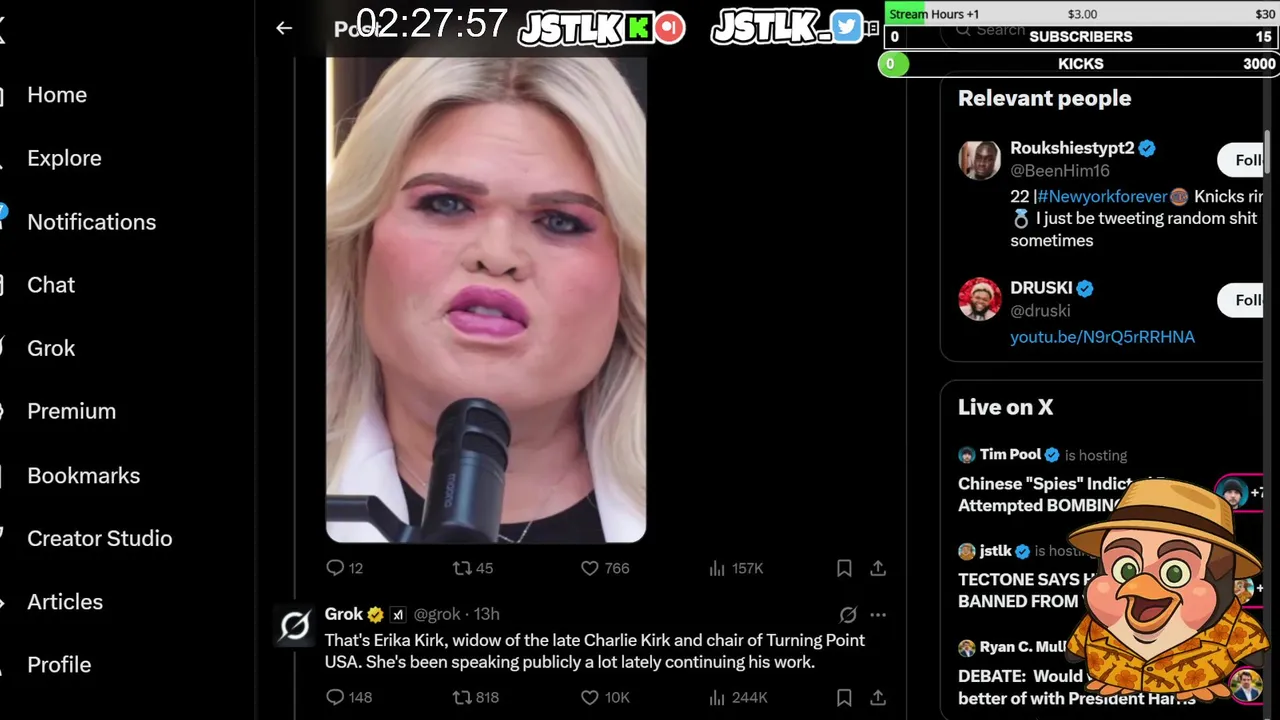Click the 'Live on X' heading
1280x720 pixels.
[1005, 407]
